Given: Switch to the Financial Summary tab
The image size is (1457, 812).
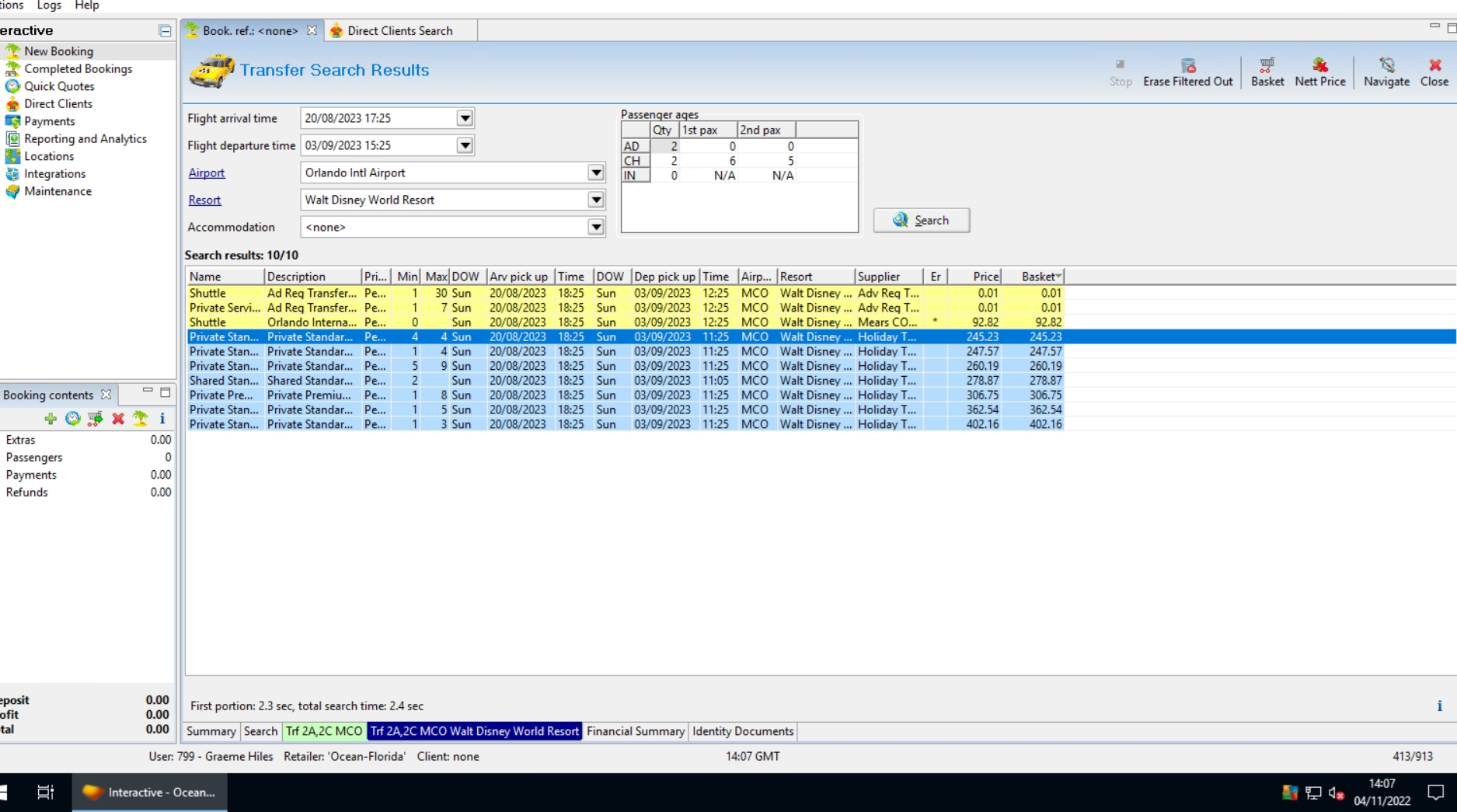Looking at the screenshot, I should coord(636,731).
